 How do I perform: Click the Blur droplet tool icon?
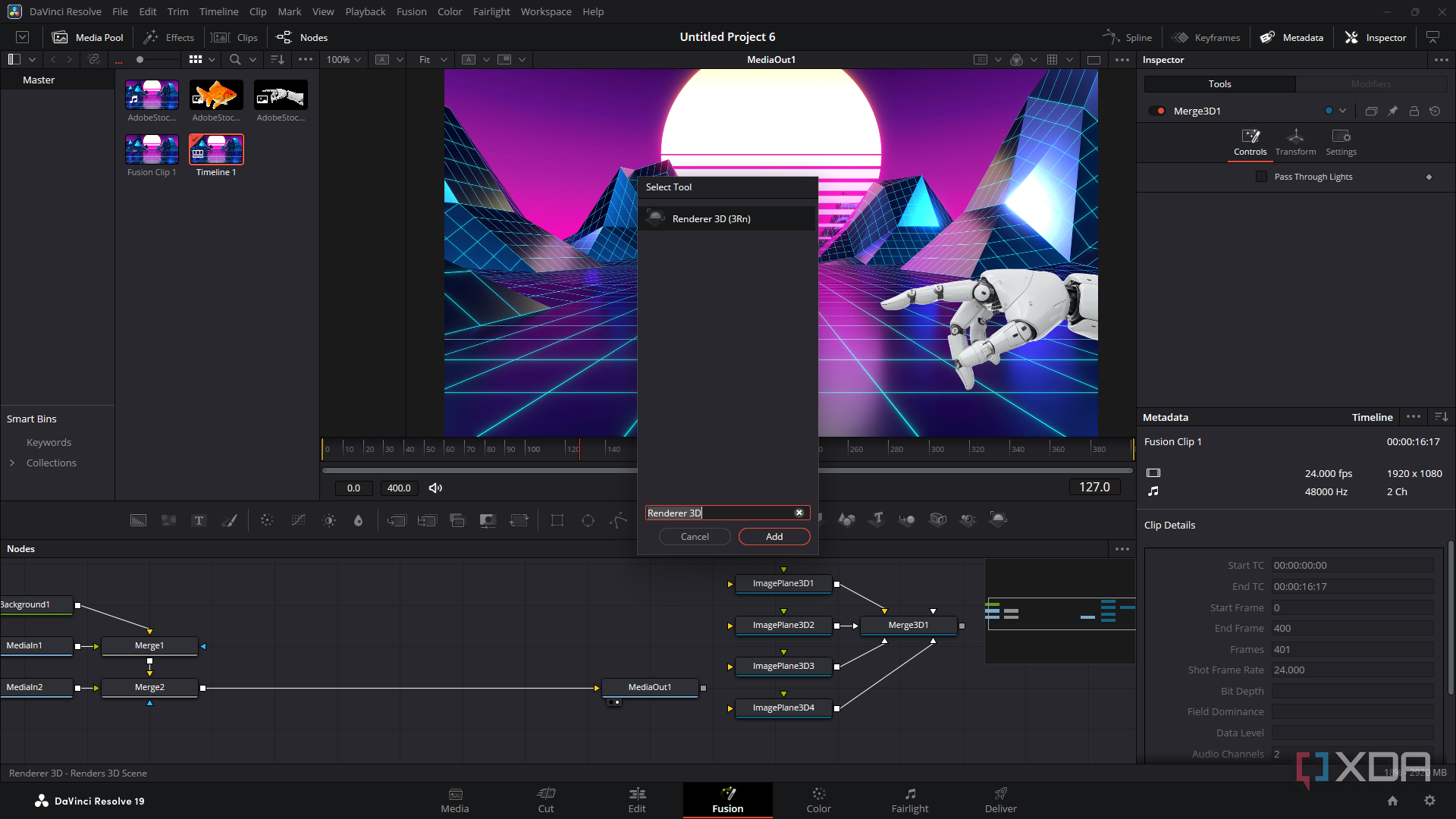pyautogui.click(x=359, y=520)
